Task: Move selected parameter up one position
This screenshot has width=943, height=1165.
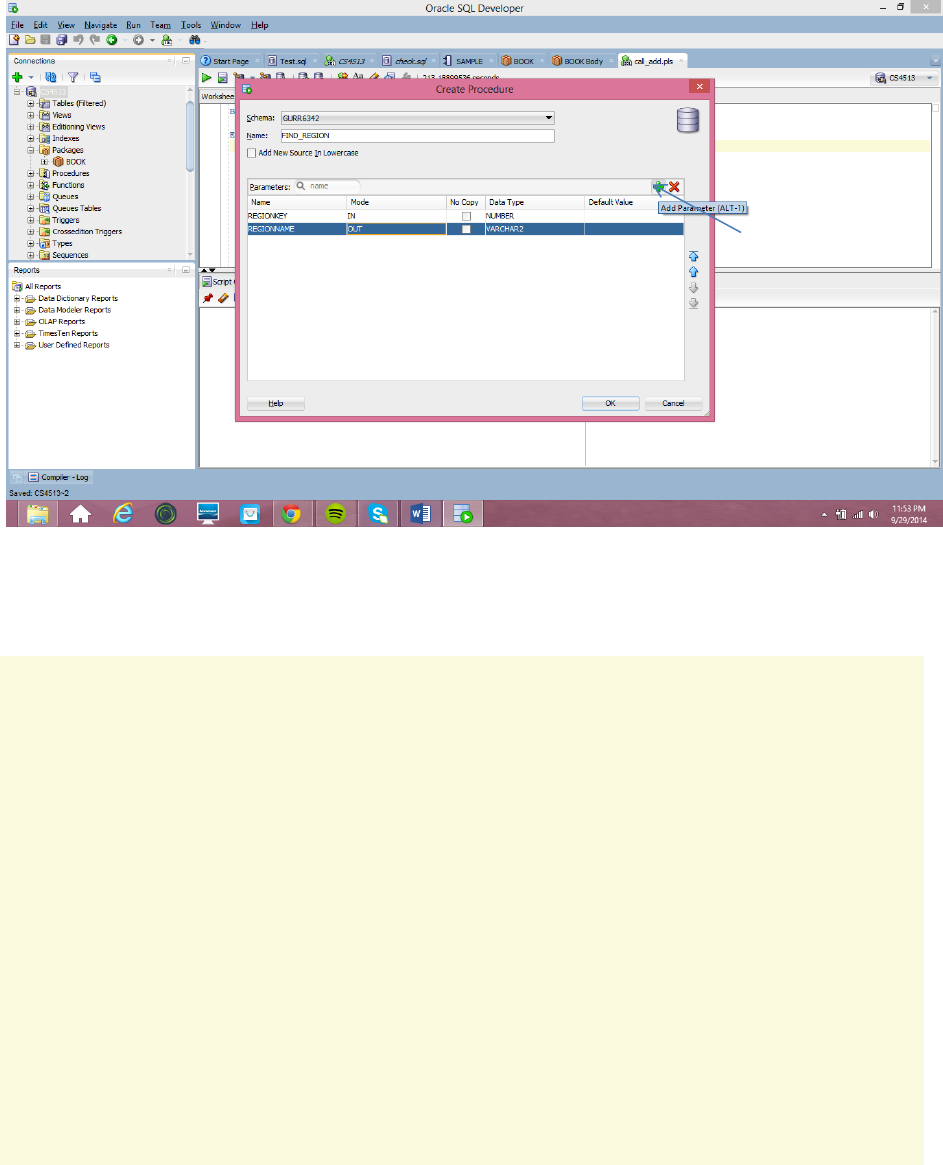Action: click(693, 272)
